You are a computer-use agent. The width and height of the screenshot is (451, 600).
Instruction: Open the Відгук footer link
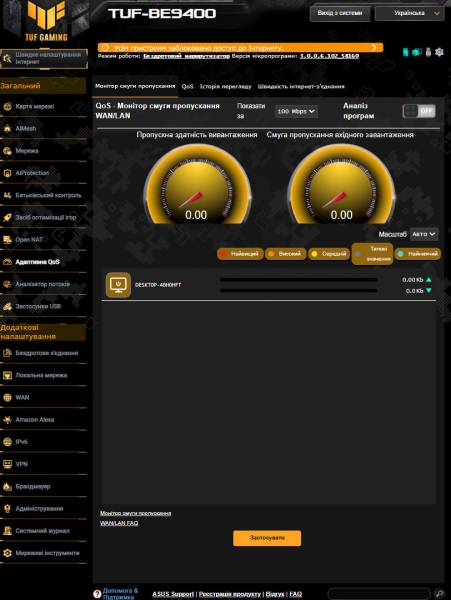[x=275, y=594]
